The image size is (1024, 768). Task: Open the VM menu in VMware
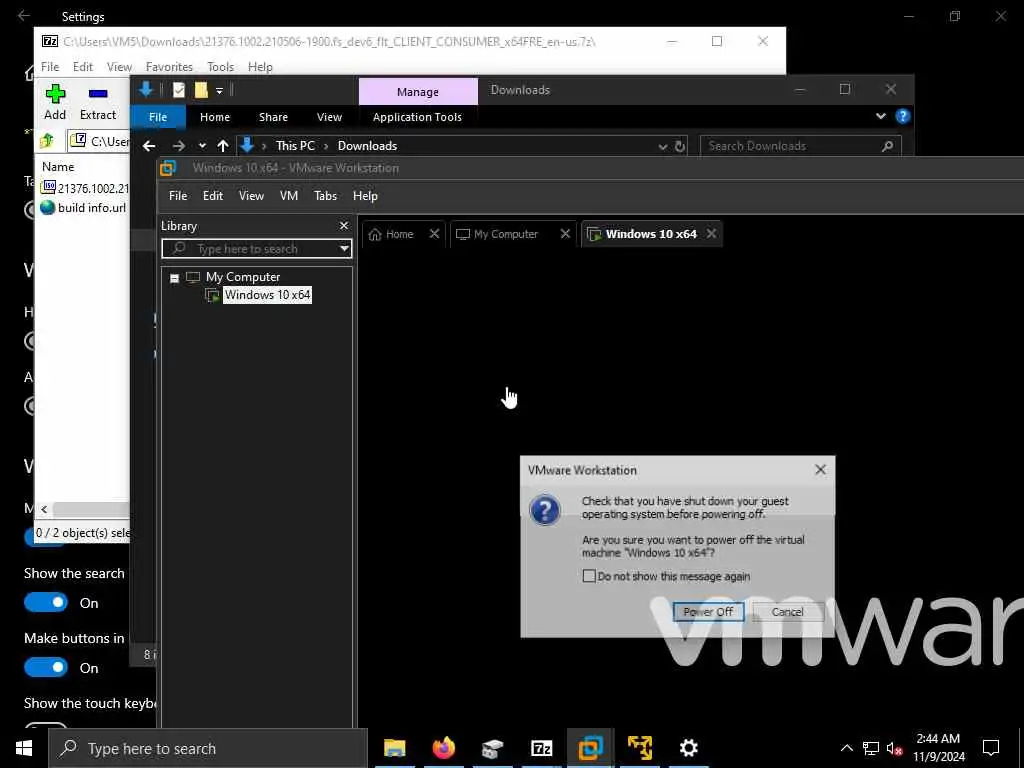(x=289, y=196)
